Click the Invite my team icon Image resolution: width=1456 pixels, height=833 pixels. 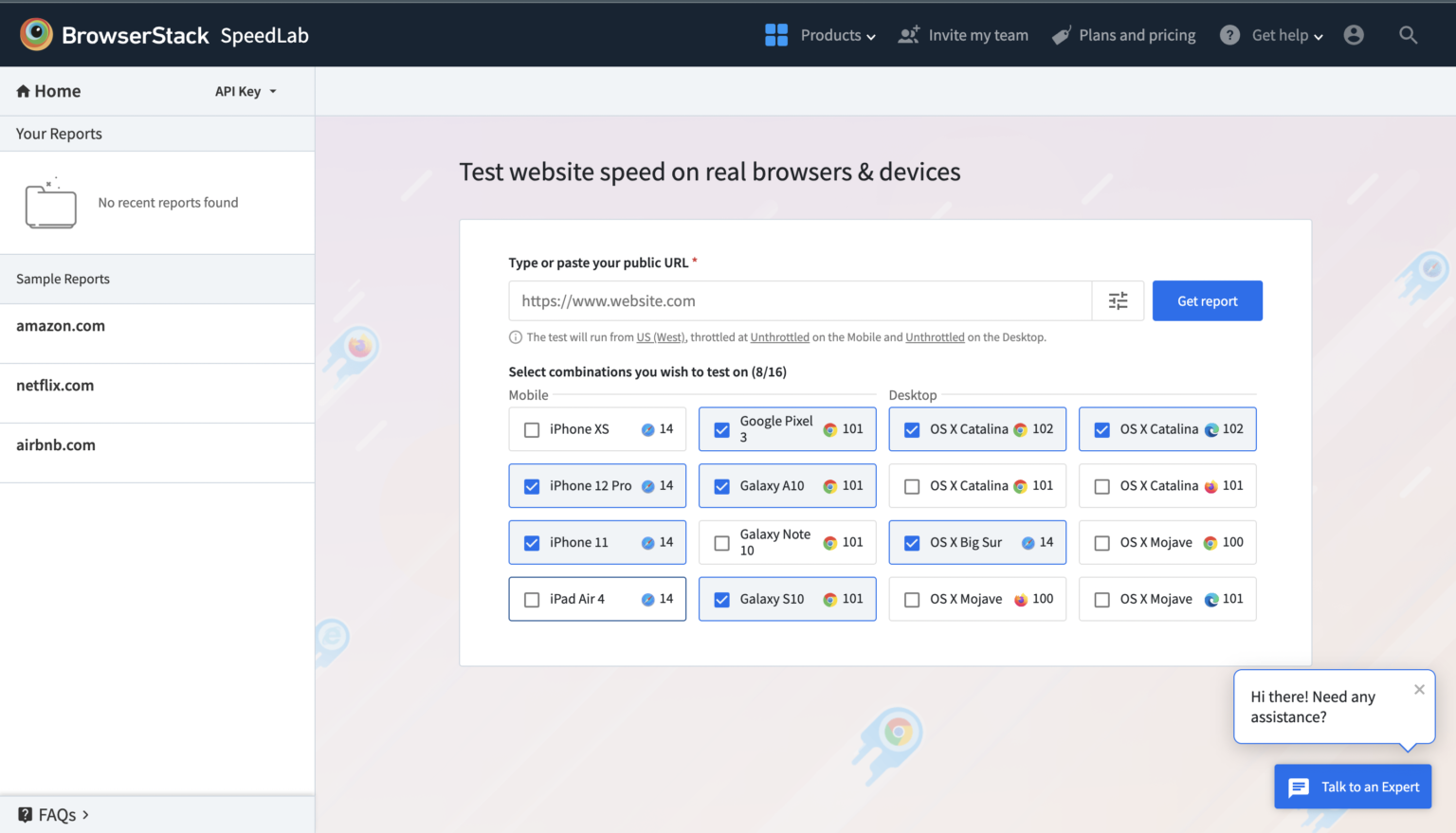pyautogui.click(x=907, y=34)
